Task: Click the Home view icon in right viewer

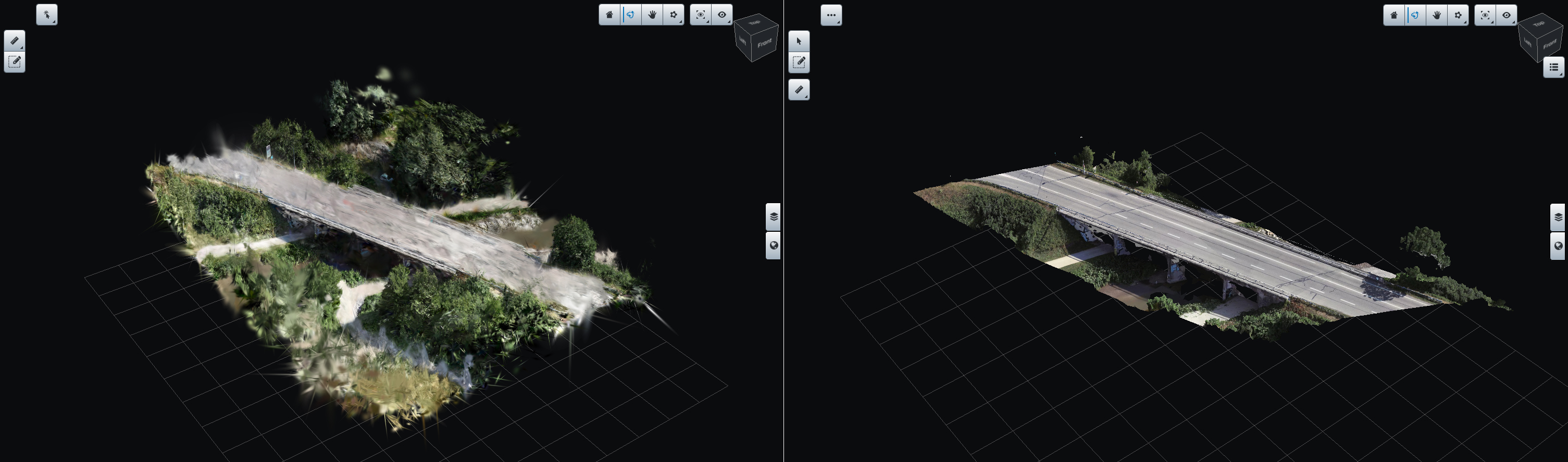Action: [1394, 15]
